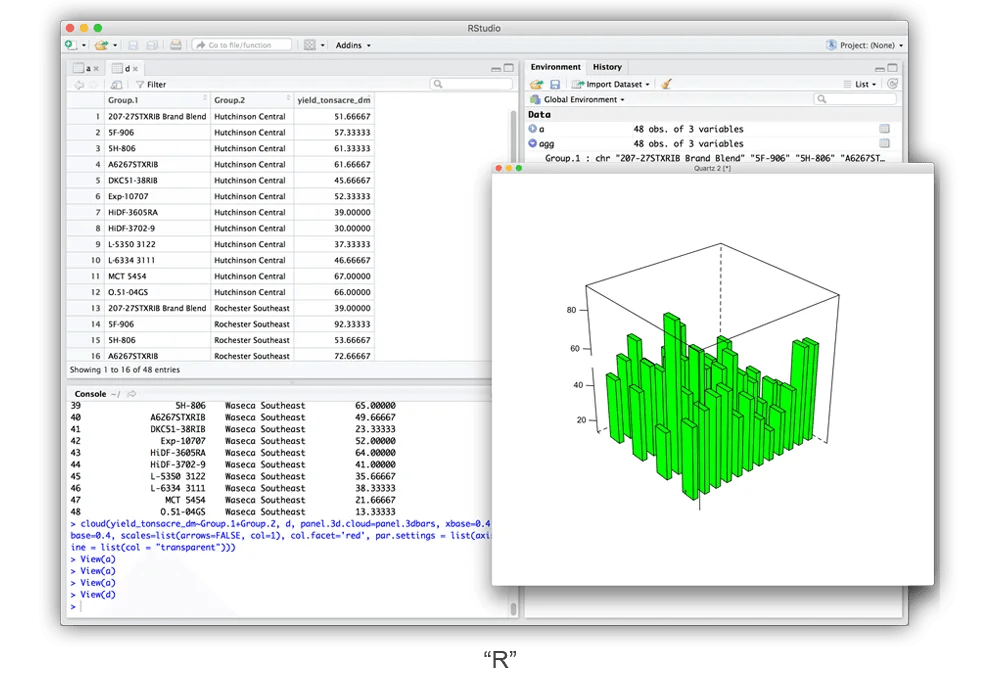
Task: Click the Print icon in the toolbar
Action: [175, 45]
